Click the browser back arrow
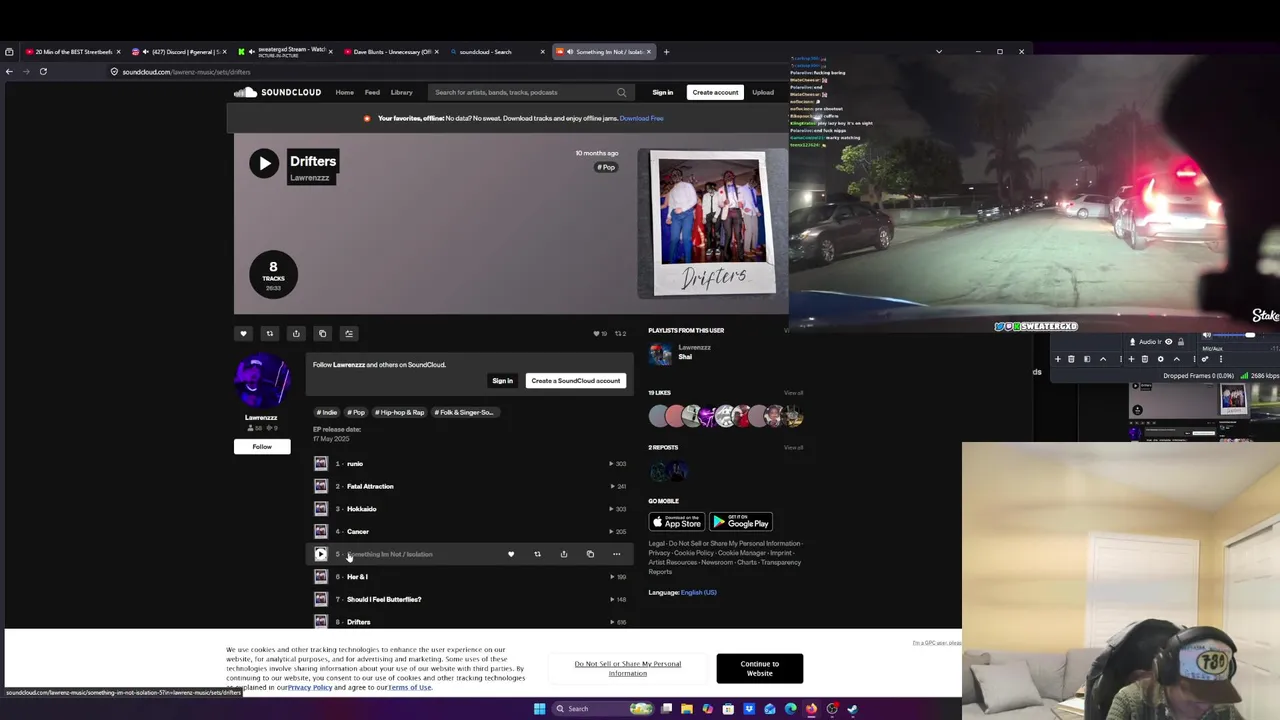1280x720 pixels. (9, 71)
